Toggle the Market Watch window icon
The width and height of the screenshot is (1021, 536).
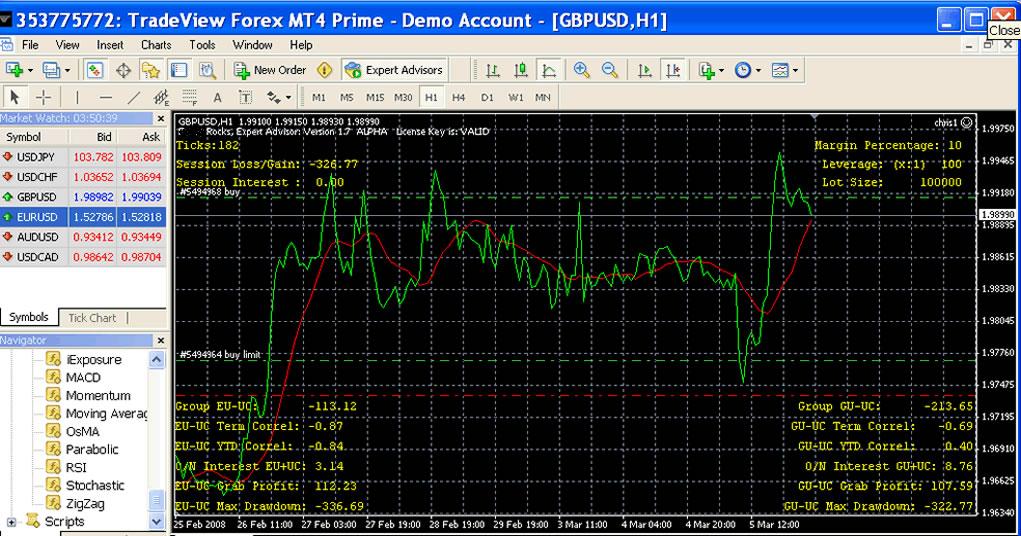[x=95, y=70]
